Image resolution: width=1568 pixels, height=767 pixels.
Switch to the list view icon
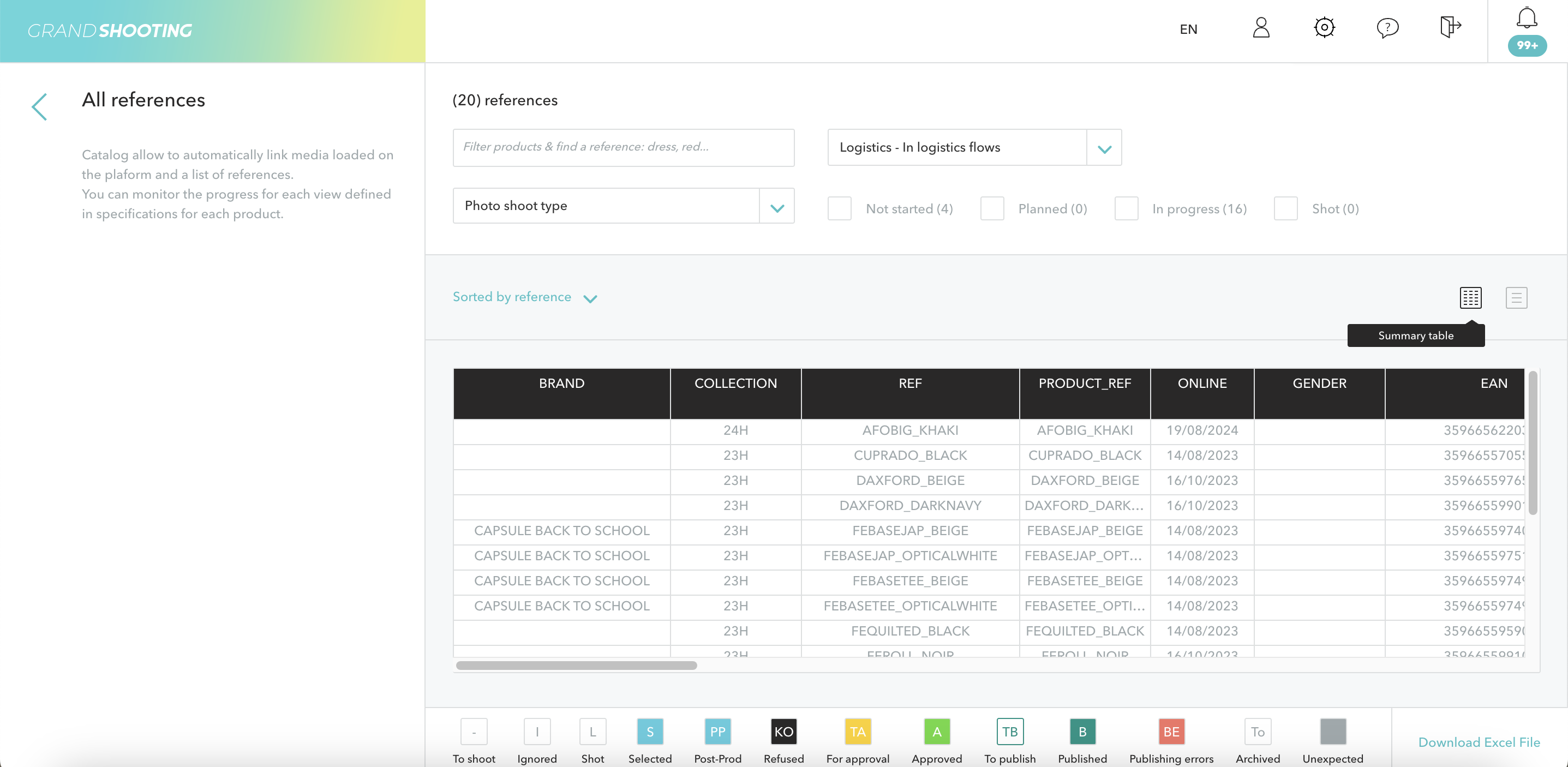tap(1516, 298)
